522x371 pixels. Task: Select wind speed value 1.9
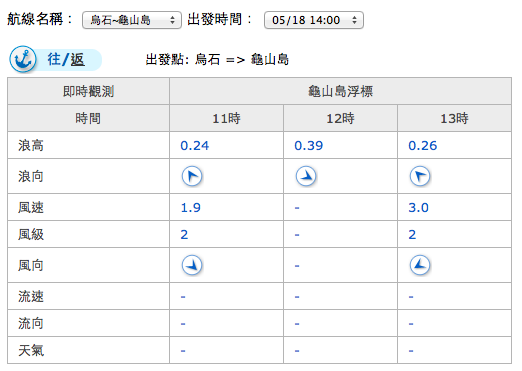point(191,208)
